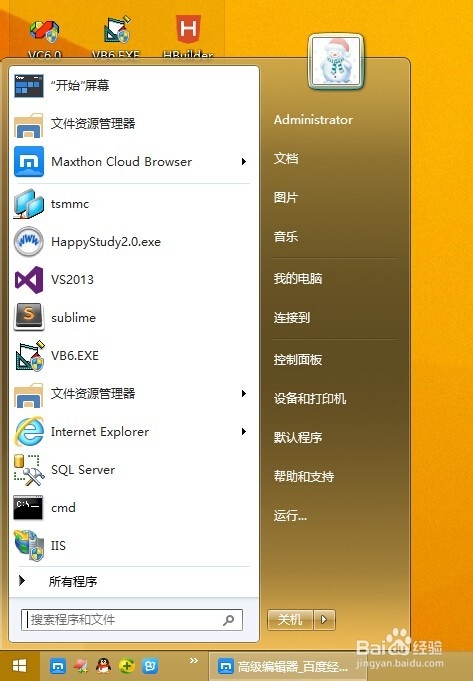This screenshot has height=681, width=473.
Task: Open the tsmmc icon in the start menu
Action: click(x=29, y=204)
